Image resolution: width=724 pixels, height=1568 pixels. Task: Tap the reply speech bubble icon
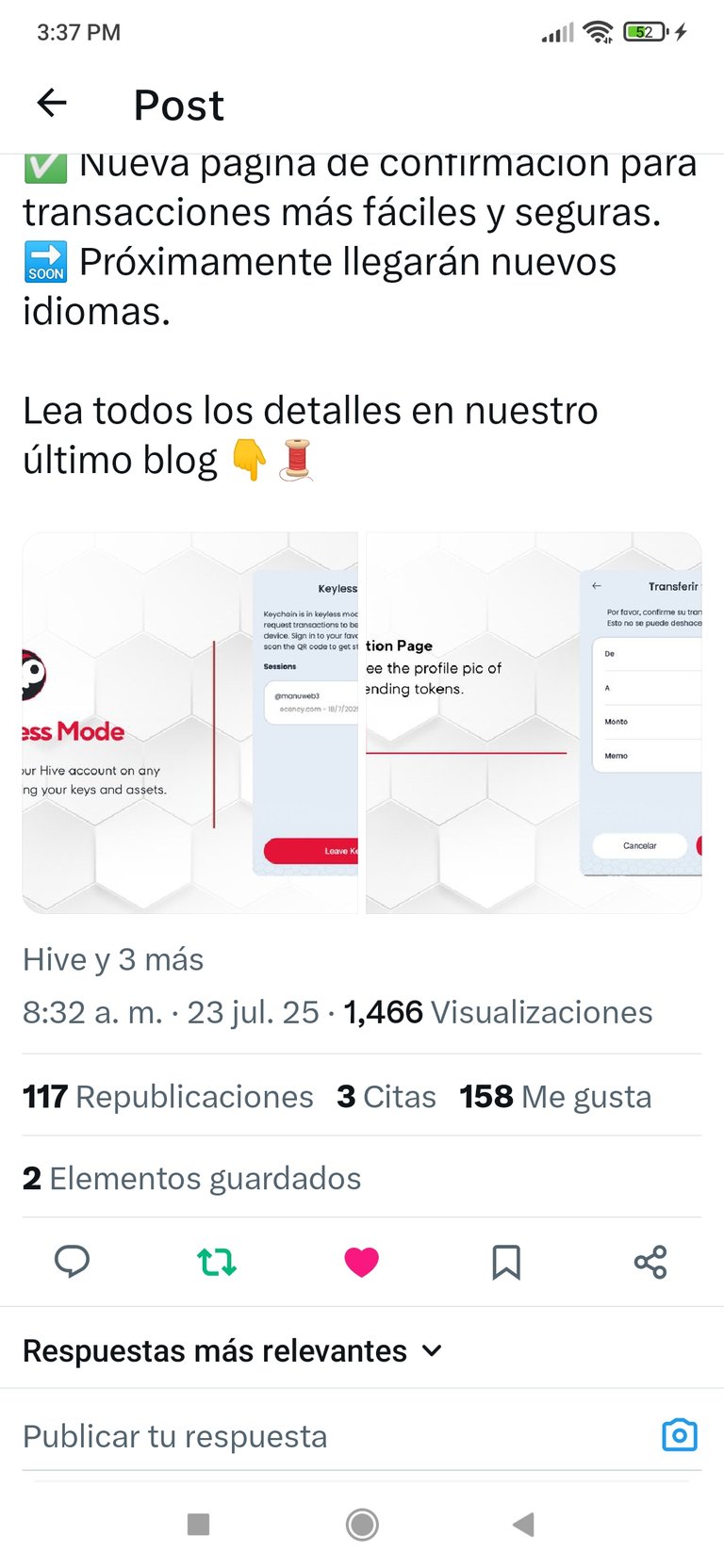(x=72, y=1261)
